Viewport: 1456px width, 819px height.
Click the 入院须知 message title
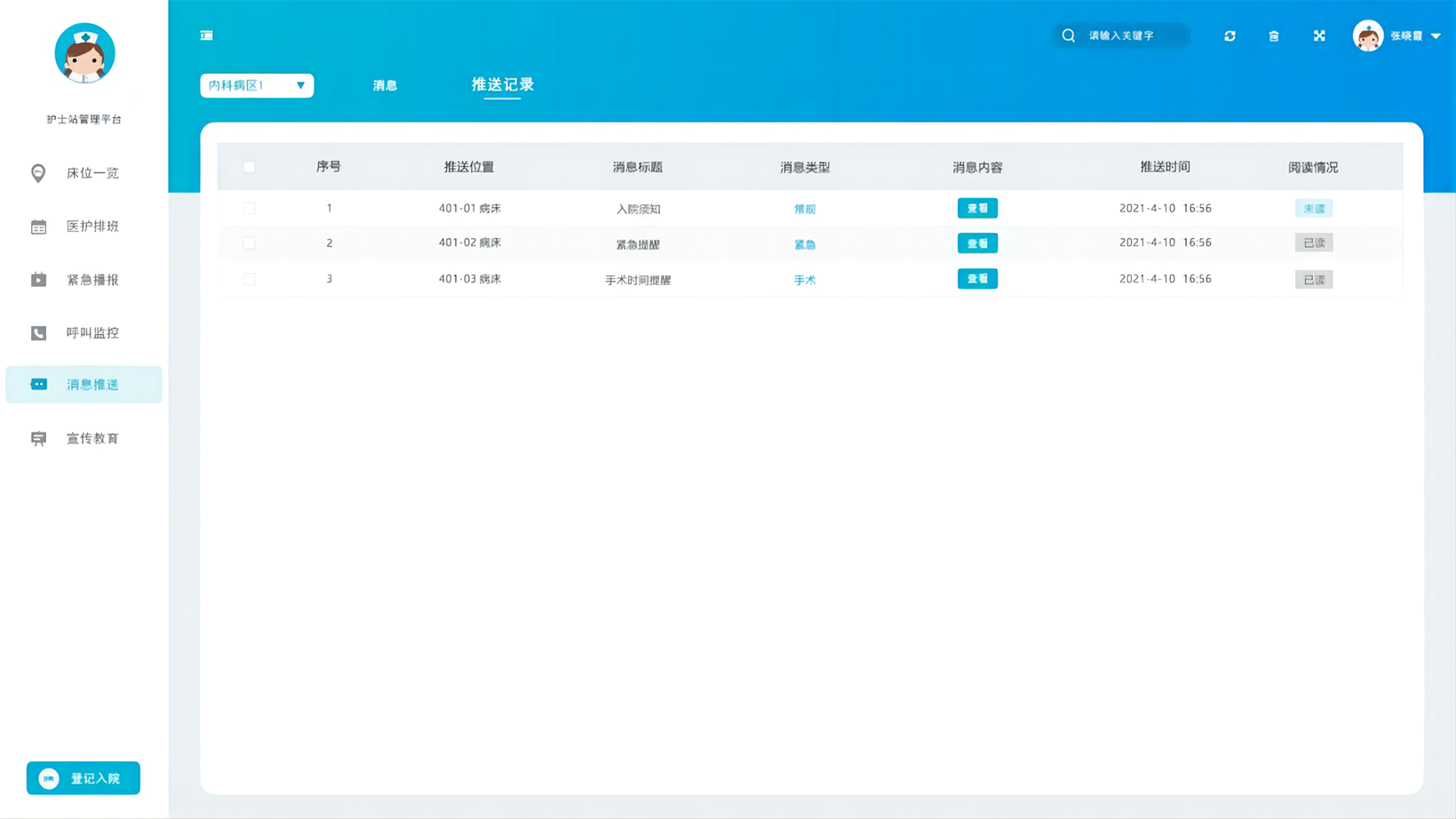638,210
